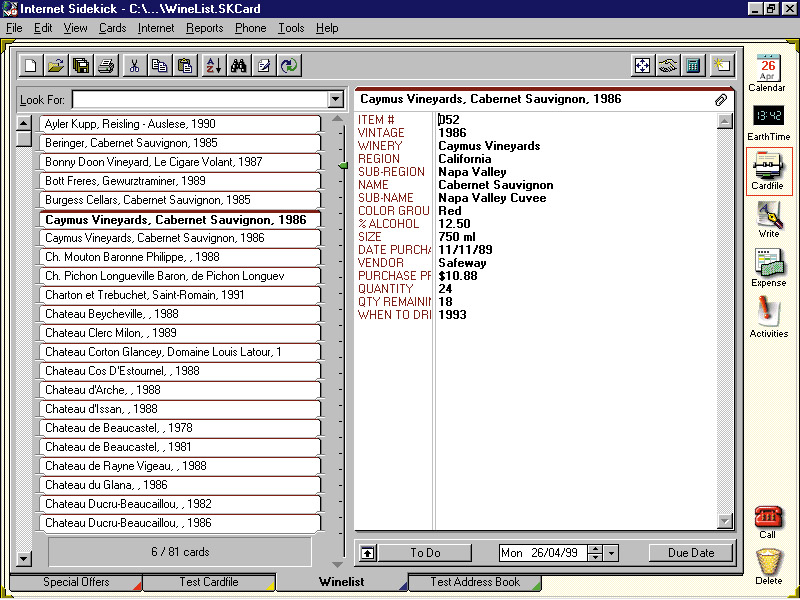800x600 pixels.
Task: Open the Expense module in sidebar
Action: click(768, 268)
